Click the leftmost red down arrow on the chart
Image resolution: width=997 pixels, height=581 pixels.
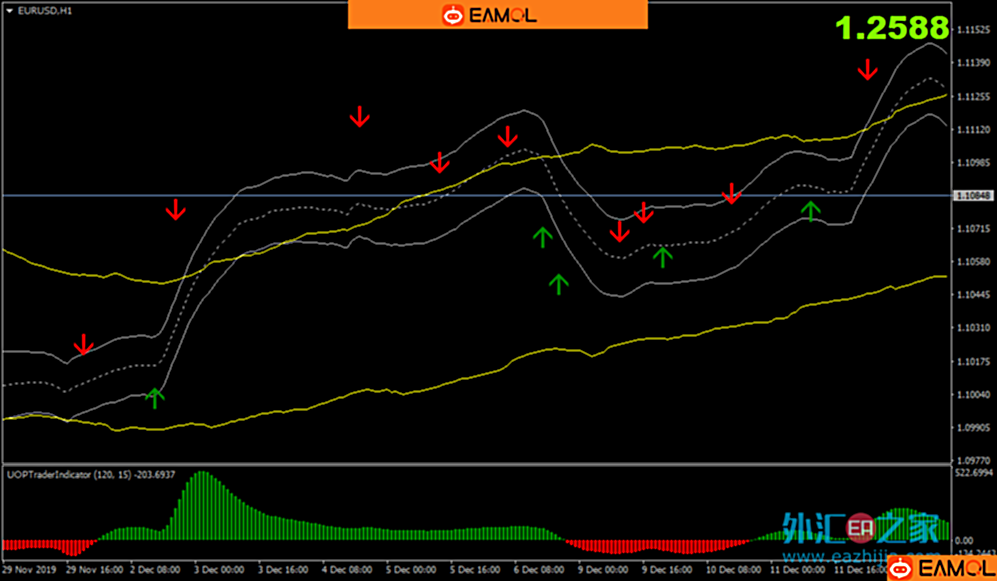[84, 345]
